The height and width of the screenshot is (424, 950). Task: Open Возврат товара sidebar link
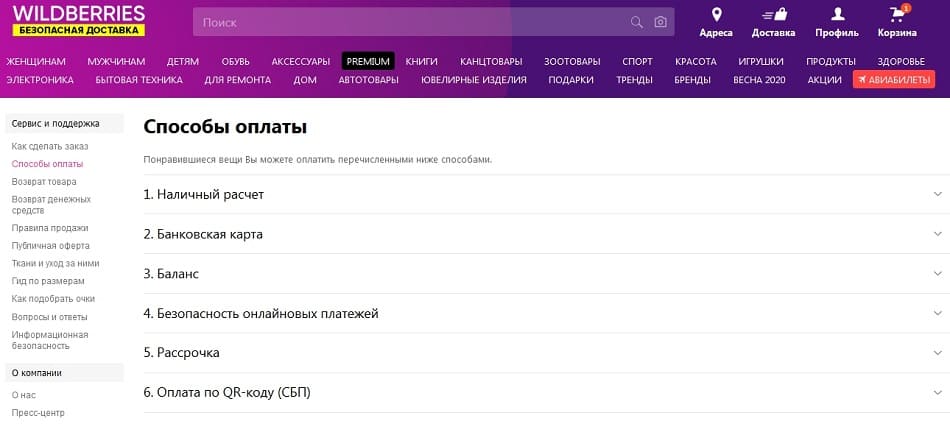click(44, 182)
